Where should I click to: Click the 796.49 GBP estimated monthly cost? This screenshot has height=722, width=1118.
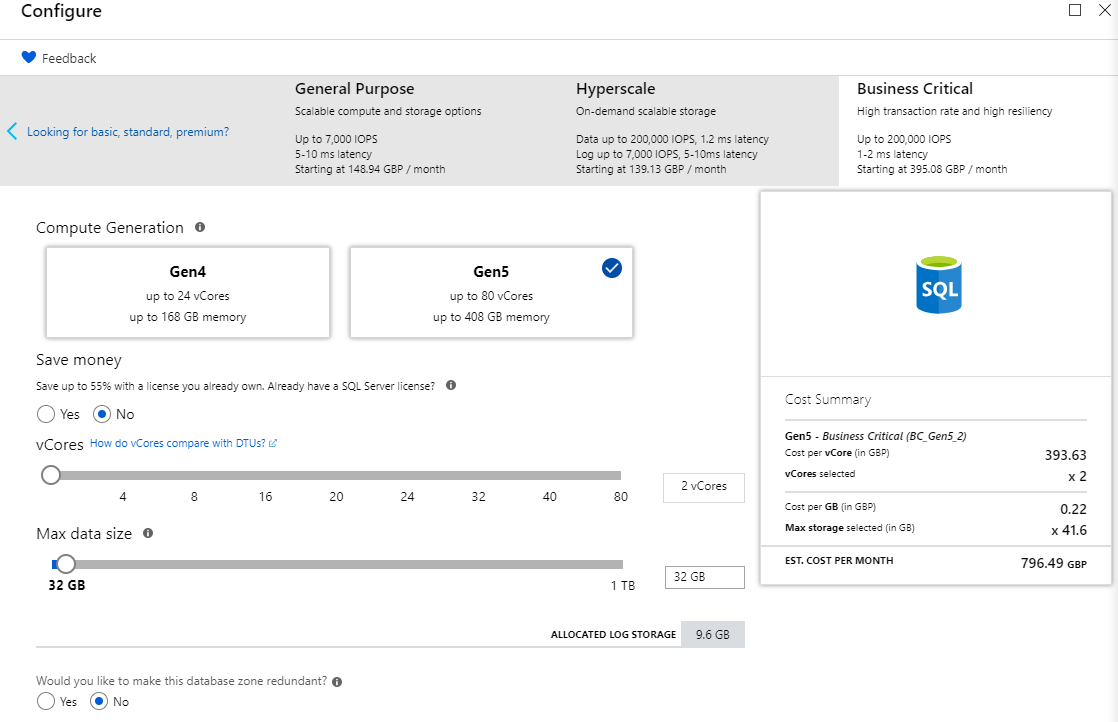(1053, 563)
